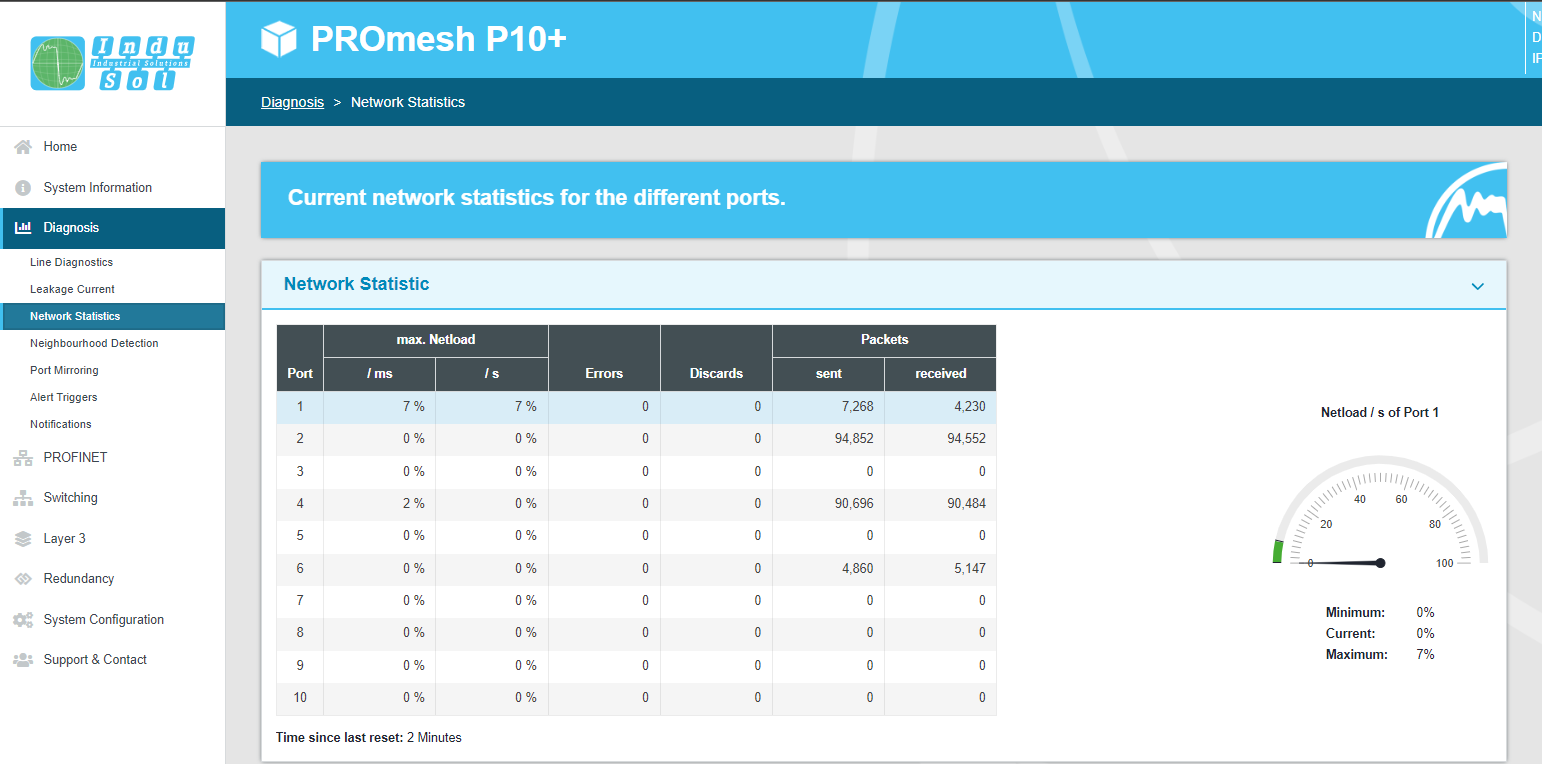Open Neighbourhood Detection submenu
This screenshot has width=1542, height=764.
click(x=112, y=343)
